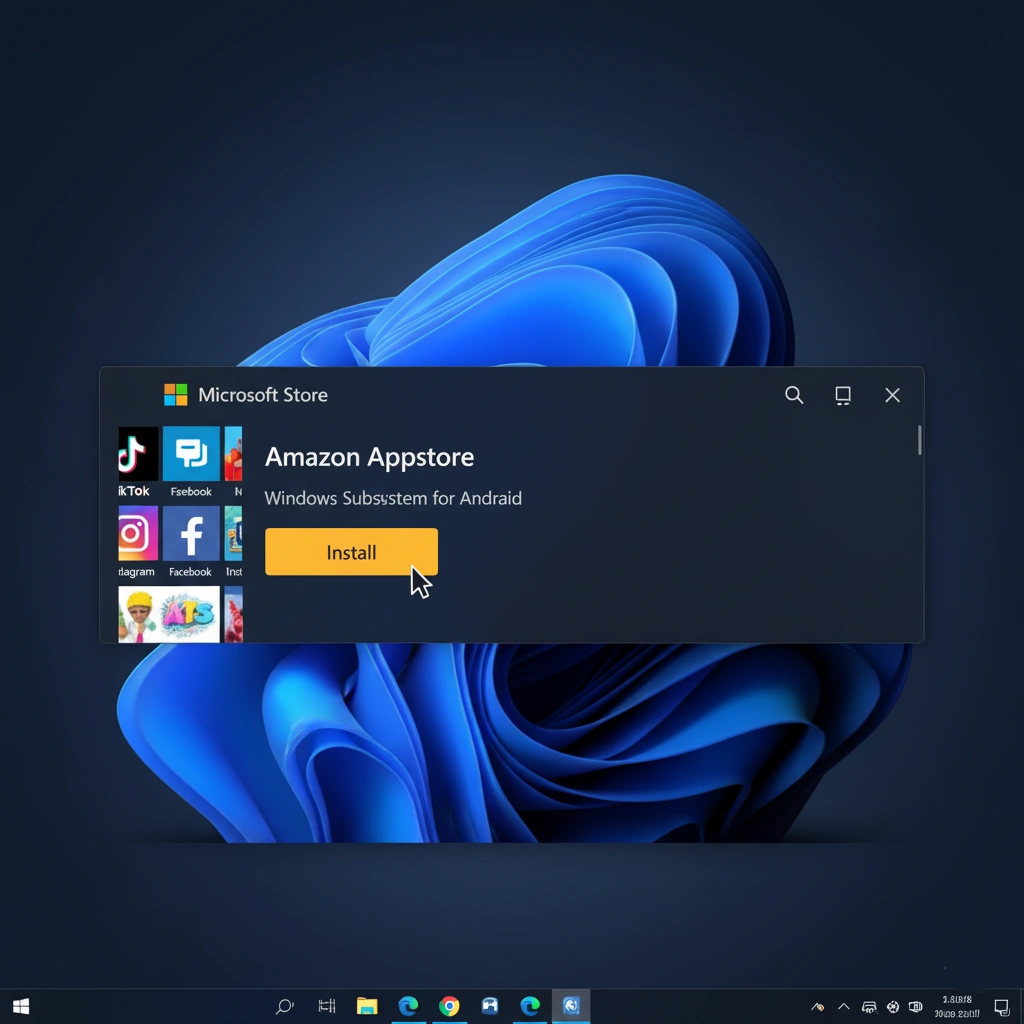The width and height of the screenshot is (1024, 1024).
Task: Open the volume icon in system tray
Action: tap(891, 1006)
